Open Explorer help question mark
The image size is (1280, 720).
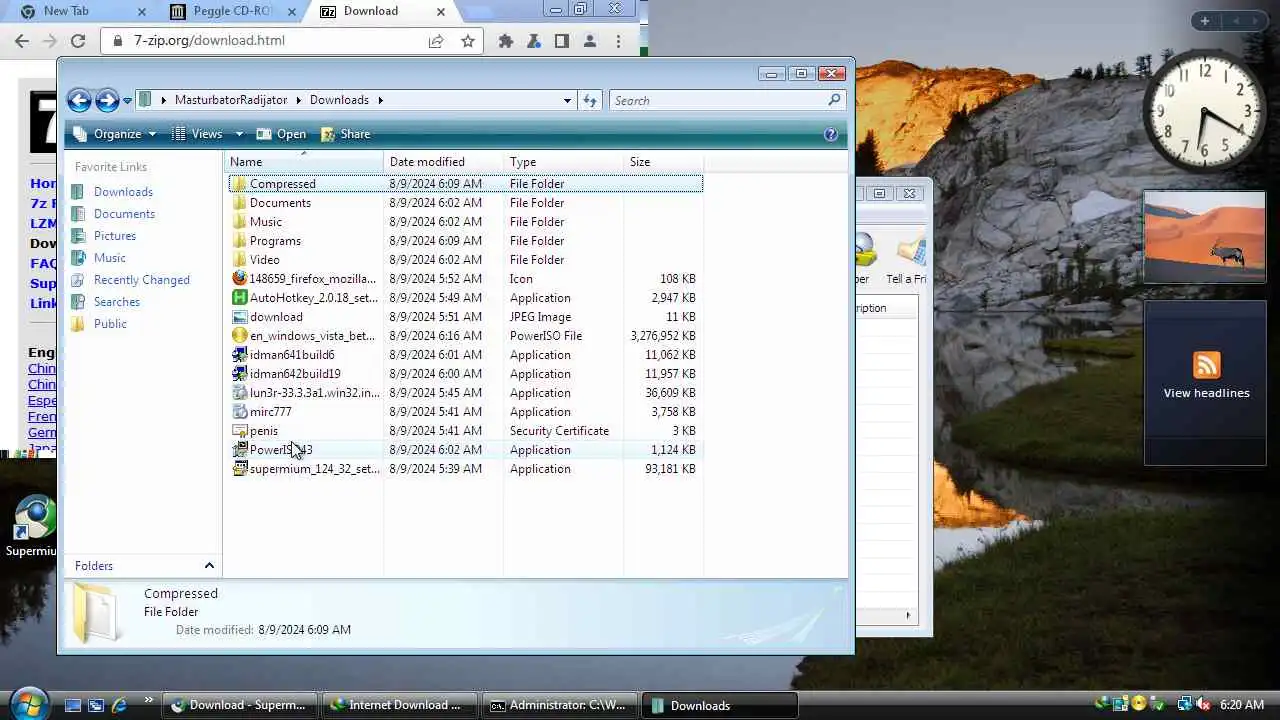(830, 134)
